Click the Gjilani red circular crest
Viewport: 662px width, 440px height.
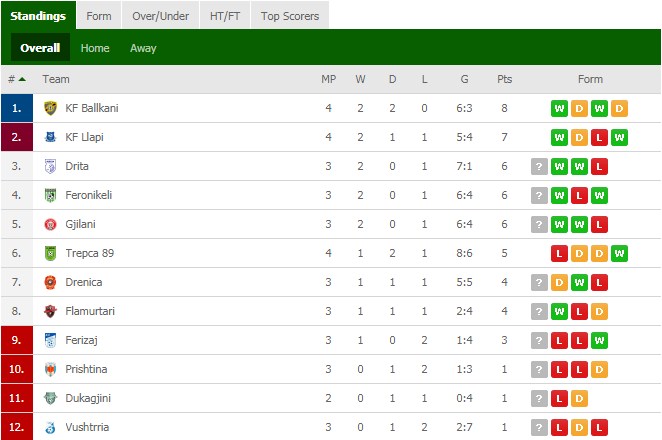pyautogui.click(x=50, y=224)
